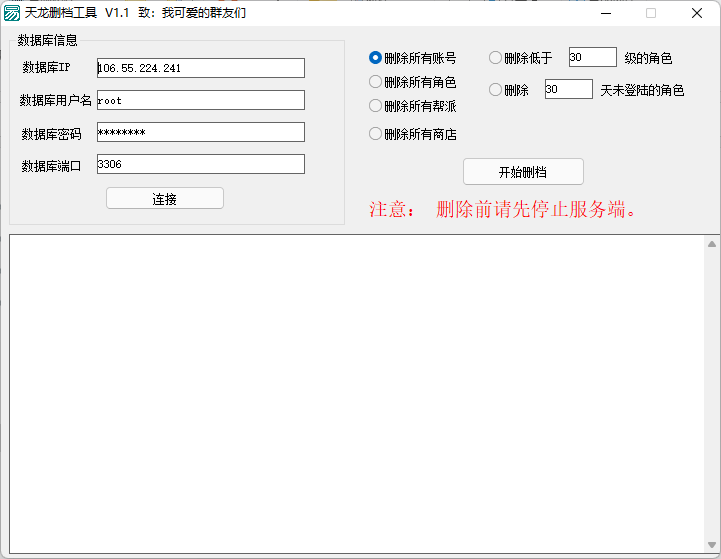Click the log scrollbar down arrow
Image resolution: width=721 pixels, height=559 pixels.
711,548
